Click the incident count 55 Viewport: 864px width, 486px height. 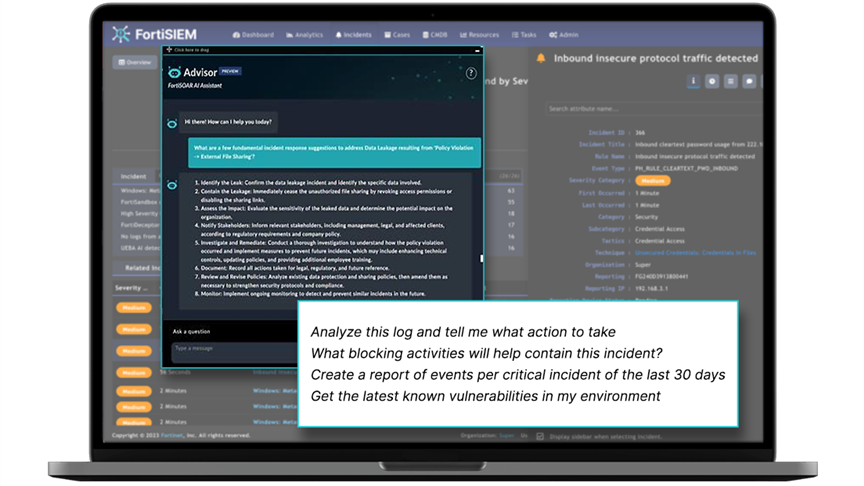coord(511,202)
